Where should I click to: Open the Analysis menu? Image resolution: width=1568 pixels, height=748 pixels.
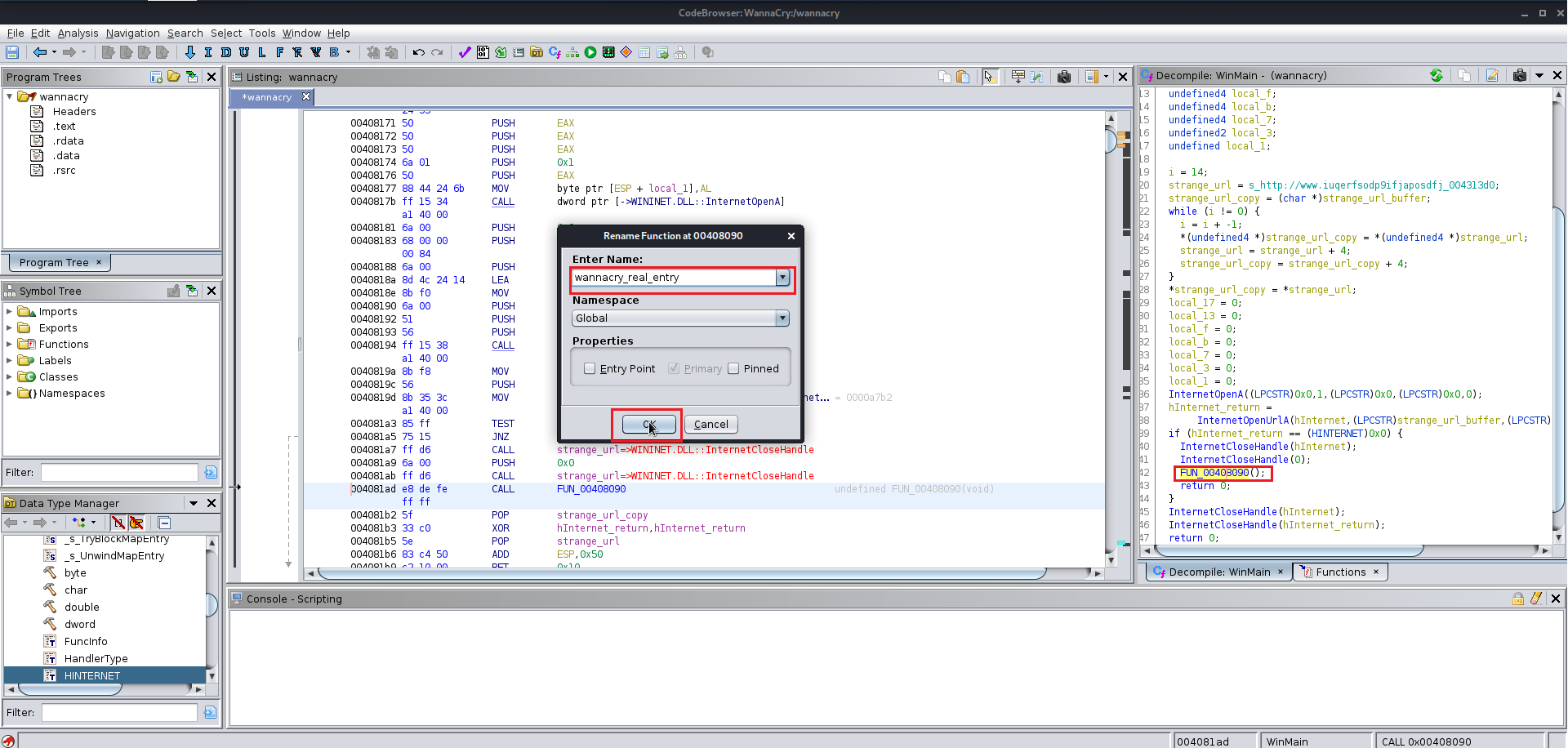point(78,33)
